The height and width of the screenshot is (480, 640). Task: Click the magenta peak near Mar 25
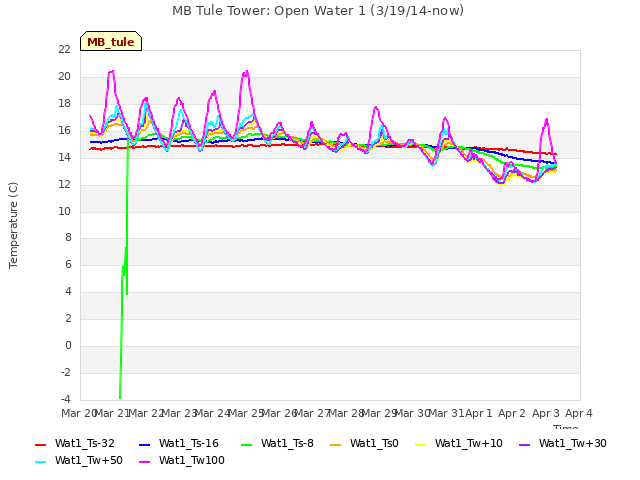pyautogui.click(x=246, y=73)
